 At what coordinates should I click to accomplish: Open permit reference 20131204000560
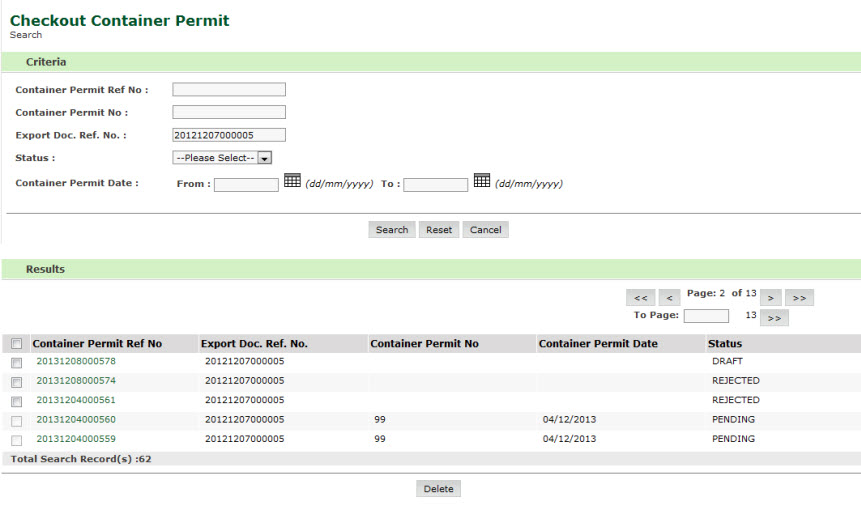[x=76, y=420]
